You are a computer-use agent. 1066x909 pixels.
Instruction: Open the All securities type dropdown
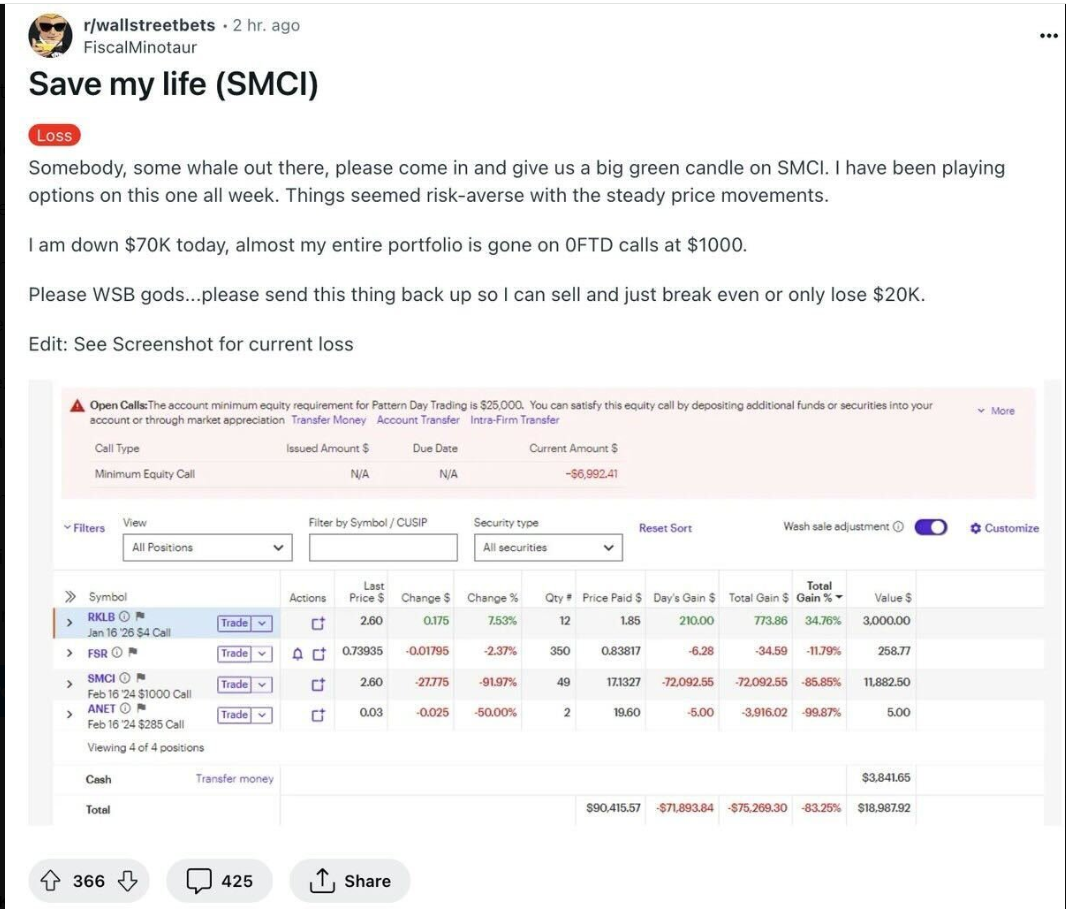548,547
